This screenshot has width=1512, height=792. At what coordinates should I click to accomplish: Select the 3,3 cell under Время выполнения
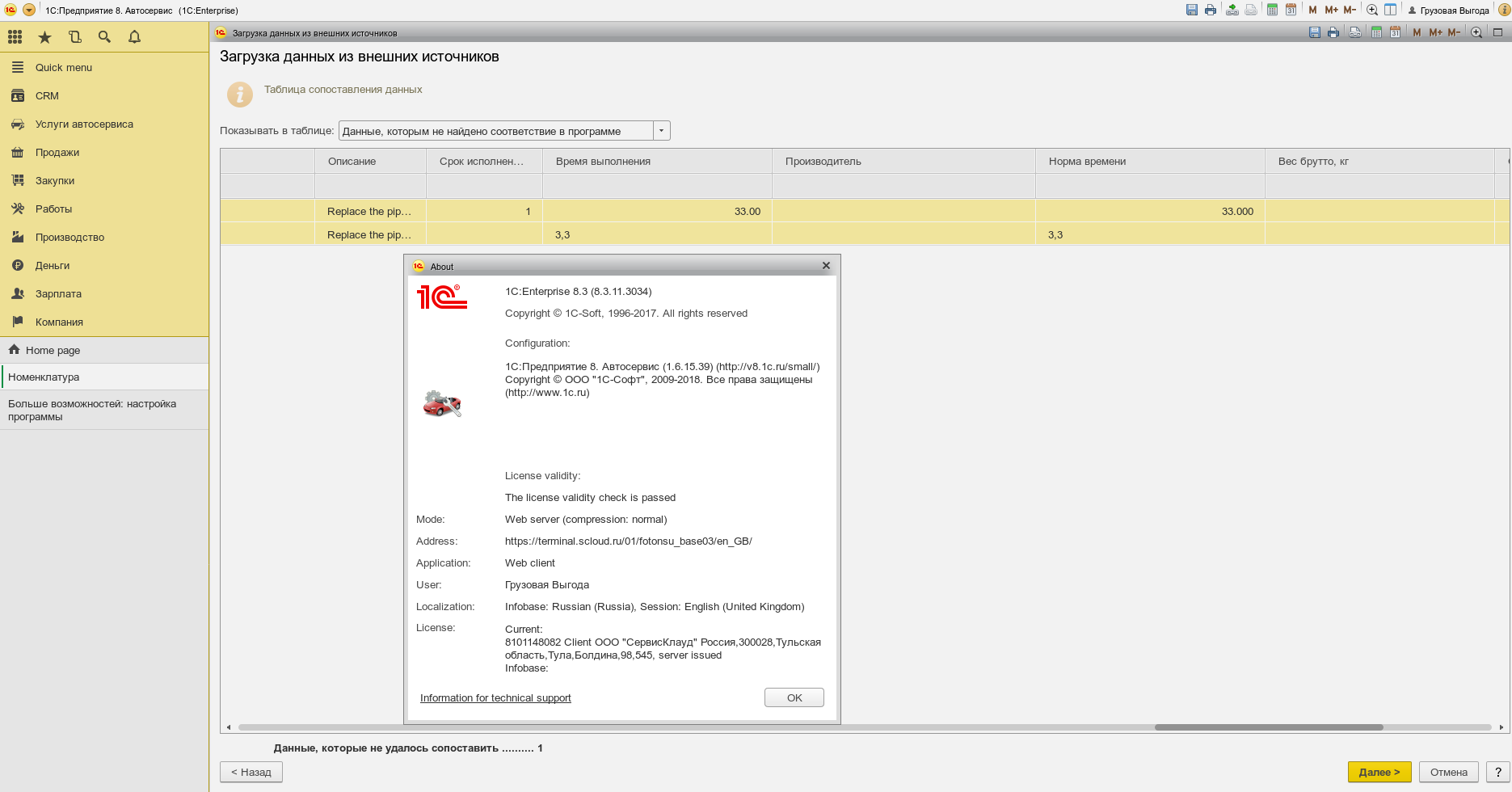point(657,234)
